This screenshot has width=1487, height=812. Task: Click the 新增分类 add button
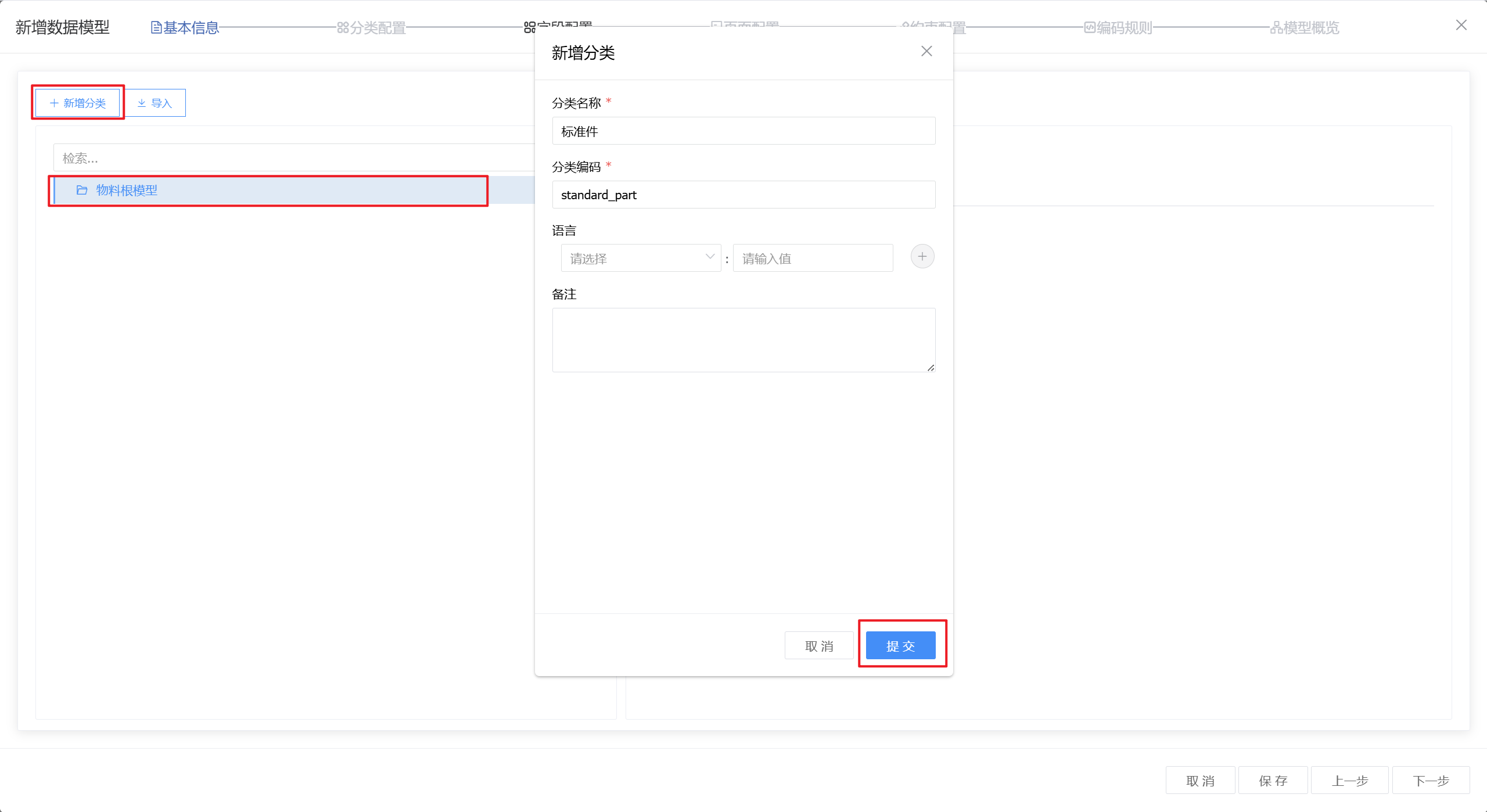[78, 103]
